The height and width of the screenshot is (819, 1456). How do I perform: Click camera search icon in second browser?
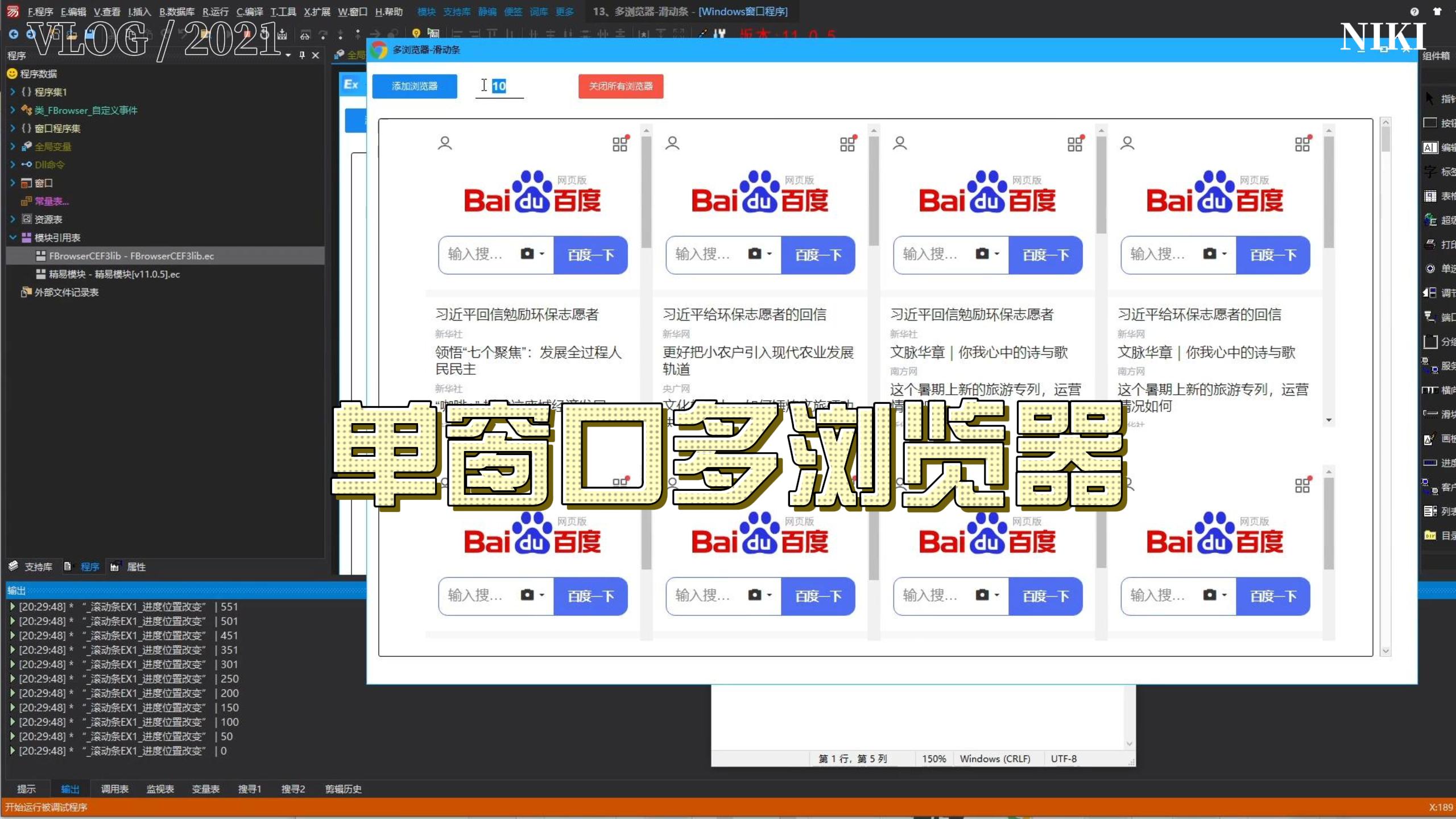click(x=754, y=254)
